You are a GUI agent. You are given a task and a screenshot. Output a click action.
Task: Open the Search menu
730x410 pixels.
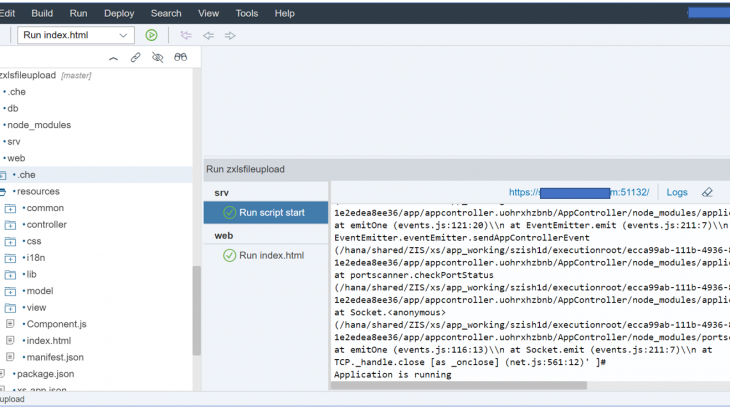pyautogui.click(x=166, y=13)
